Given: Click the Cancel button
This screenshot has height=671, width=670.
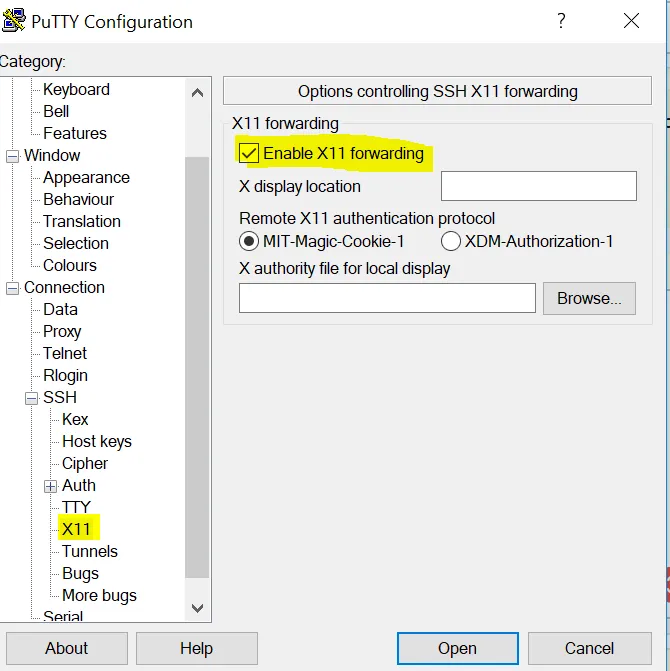Looking at the screenshot, I should pos(590,648).
